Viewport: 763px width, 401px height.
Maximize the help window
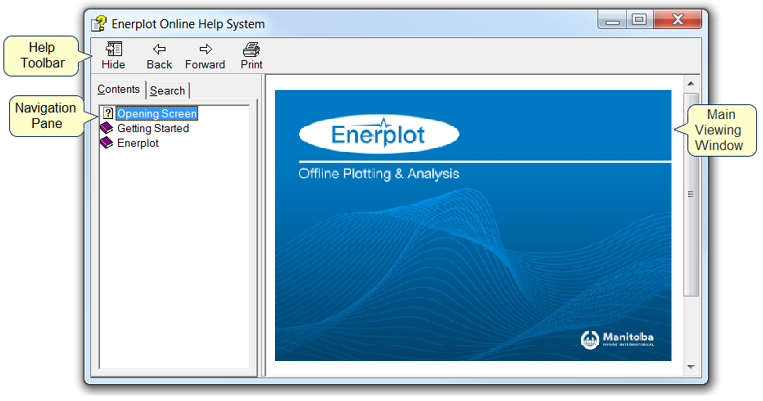[638, 19]
